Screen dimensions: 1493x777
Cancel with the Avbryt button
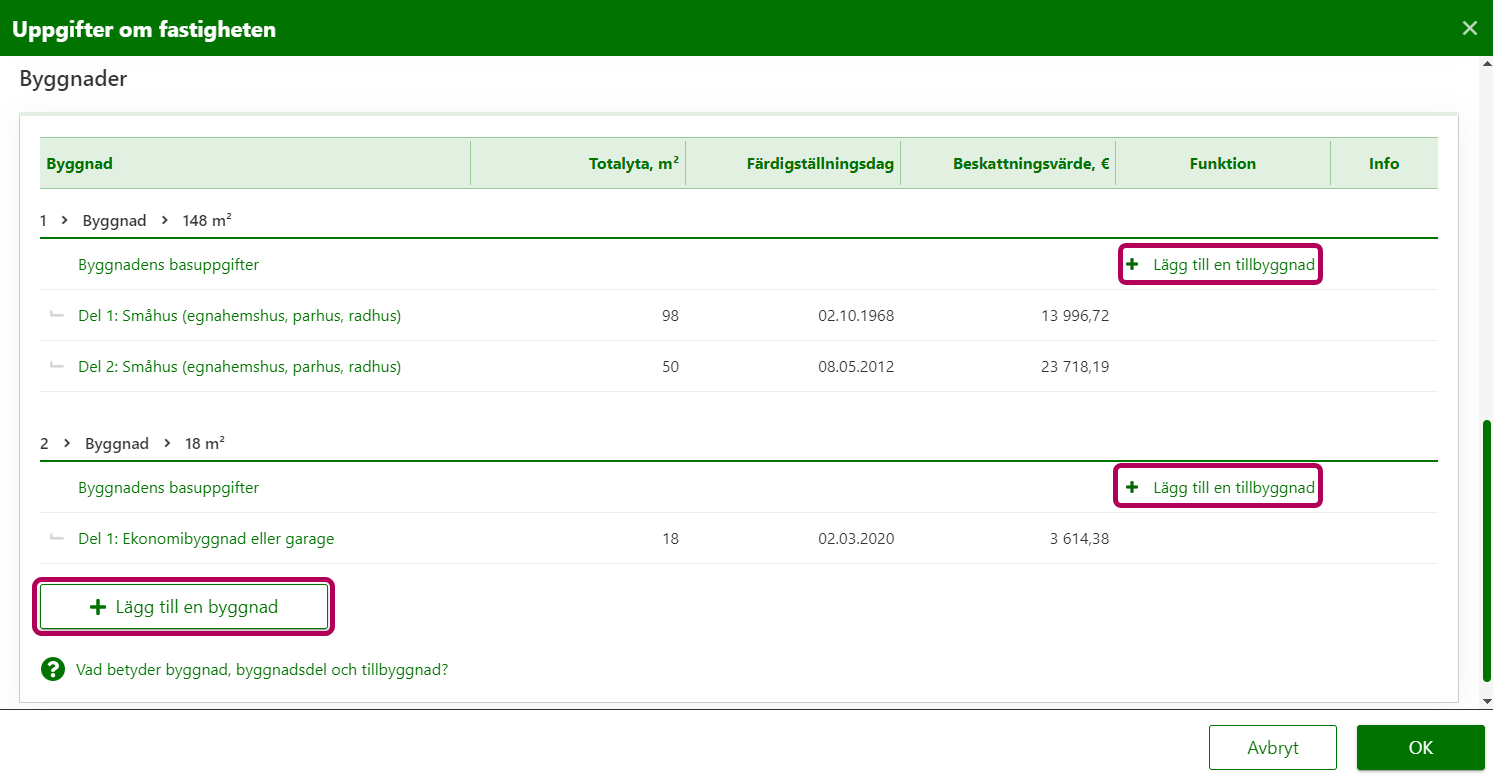point(1272,747)
